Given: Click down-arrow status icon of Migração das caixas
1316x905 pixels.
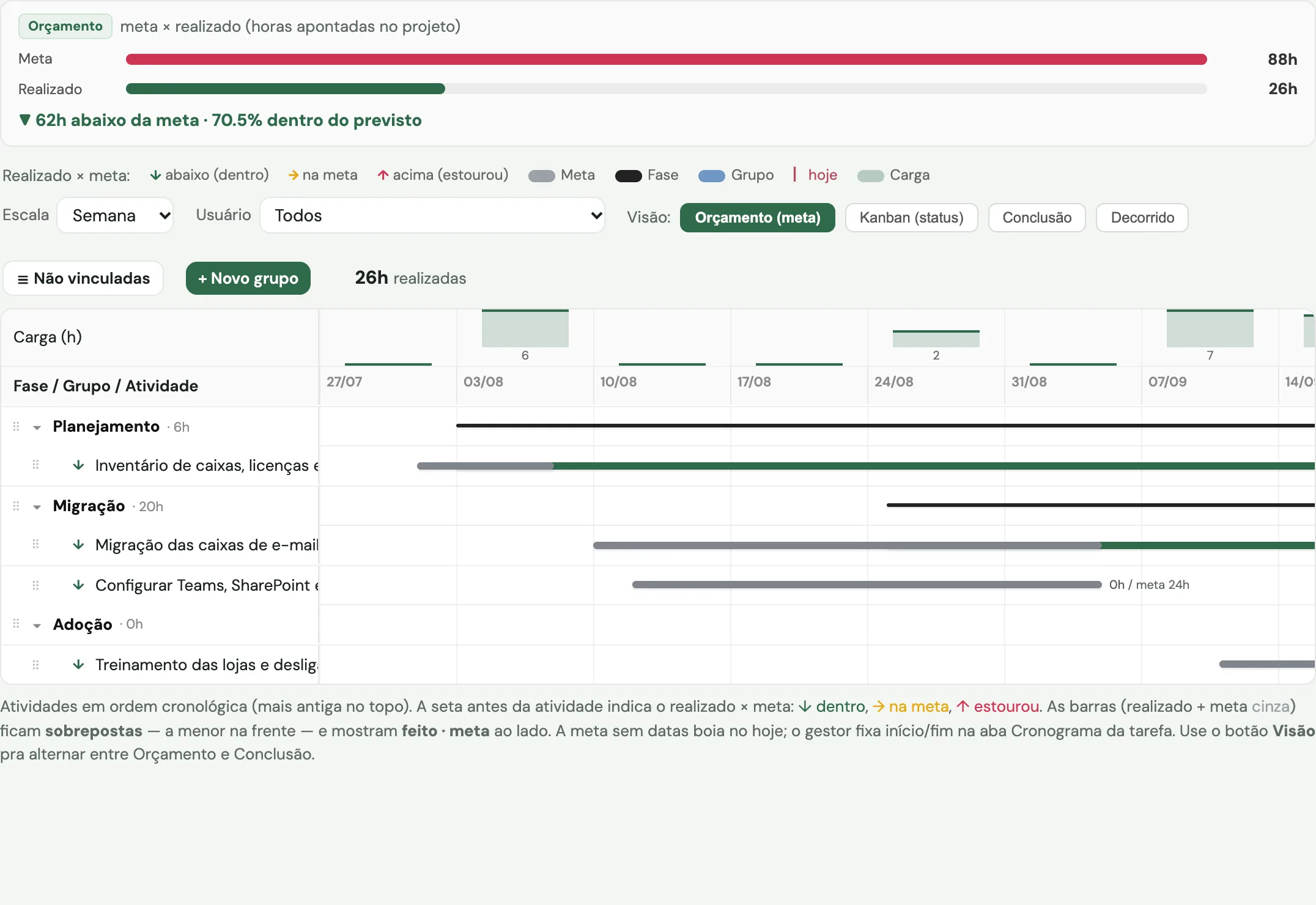Looking at the screenshot, I should [78, 544].
